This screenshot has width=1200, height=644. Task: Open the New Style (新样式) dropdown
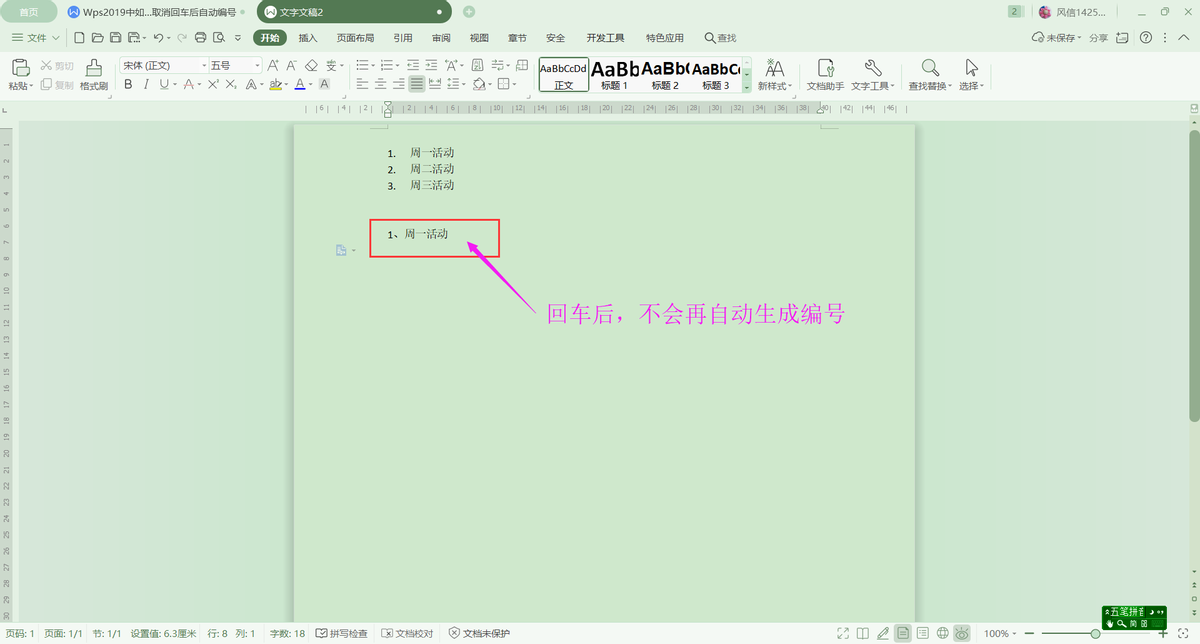[774, 86]
